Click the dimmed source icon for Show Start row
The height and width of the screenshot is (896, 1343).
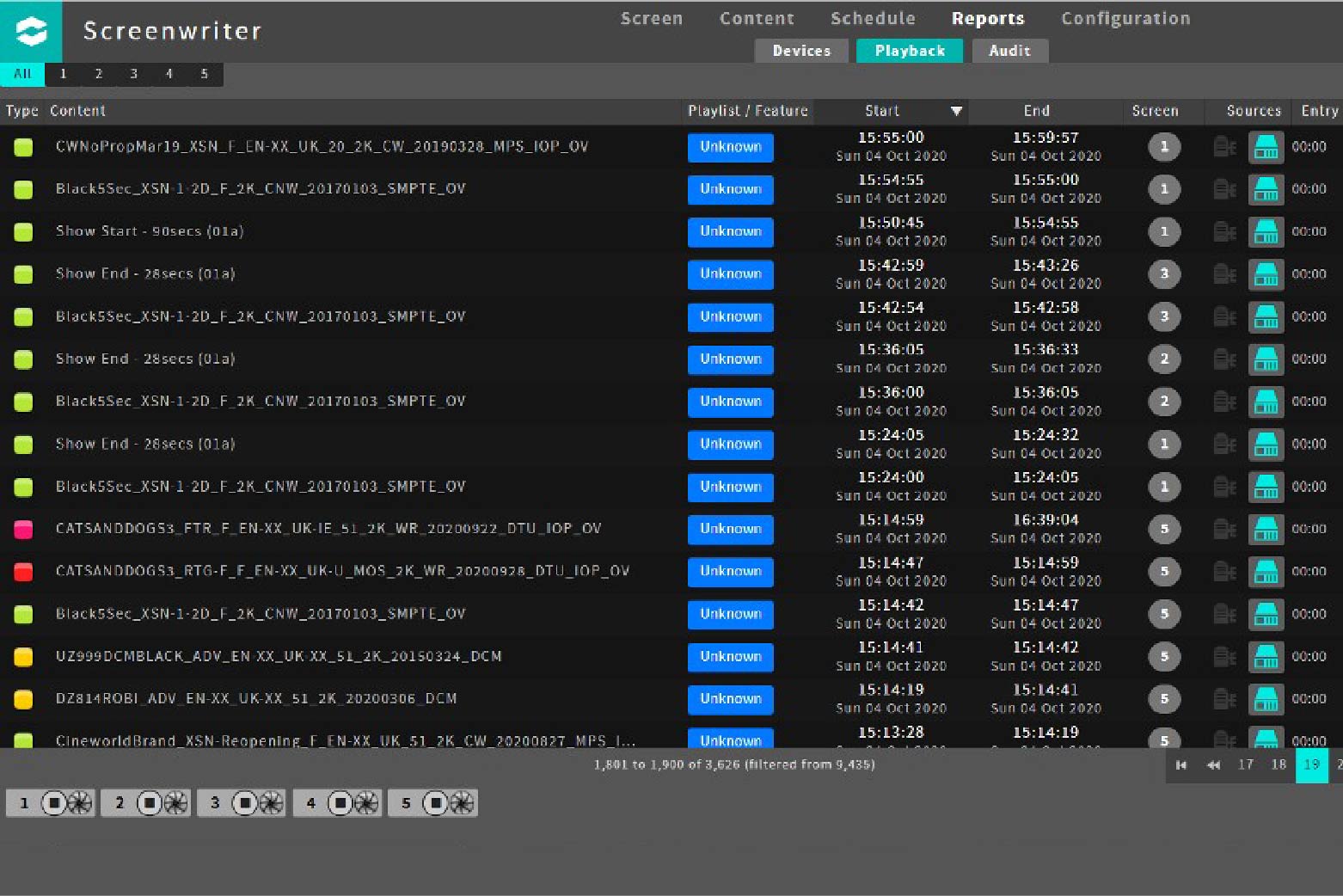1224,232
